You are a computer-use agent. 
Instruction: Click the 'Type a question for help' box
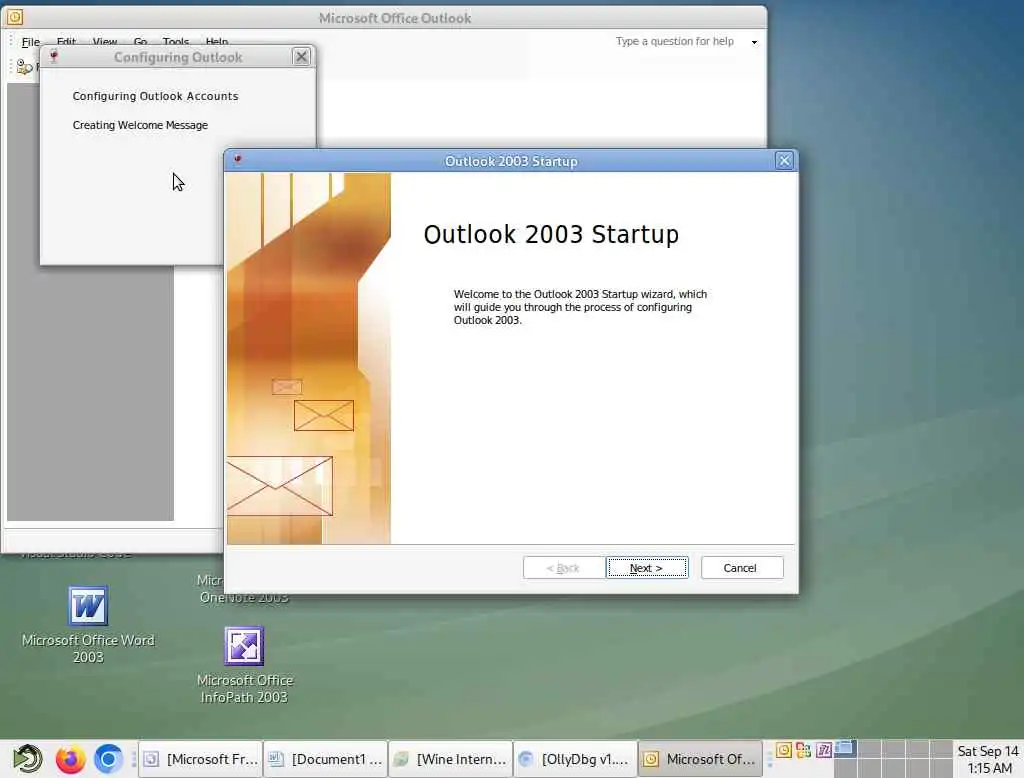point(675,41)
